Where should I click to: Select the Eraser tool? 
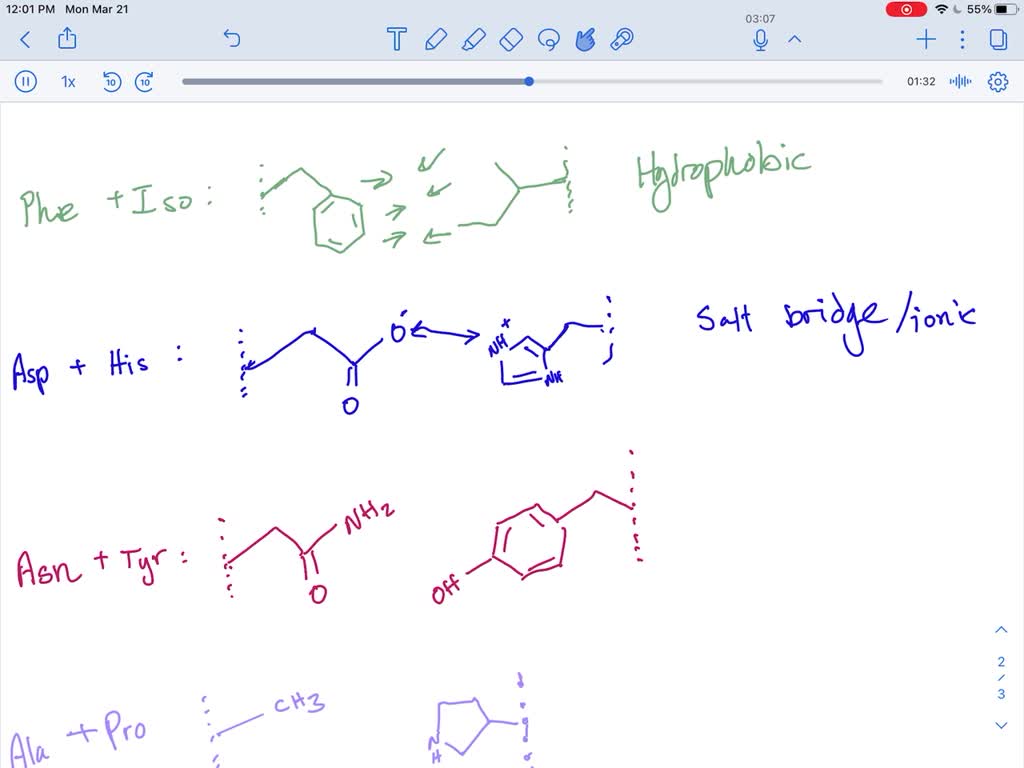[x=511, y=40]
